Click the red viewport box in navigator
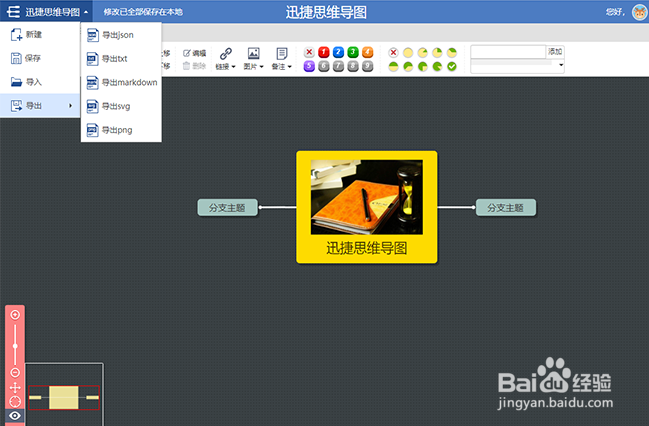This screenshot has width=649, height=426. (x=64, y=397)
